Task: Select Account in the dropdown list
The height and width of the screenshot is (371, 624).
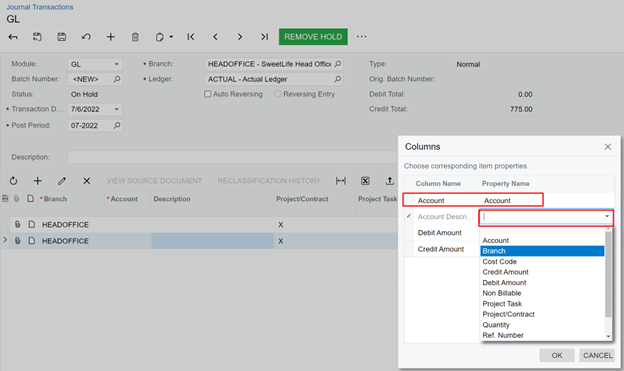Action: pos(542,240)
